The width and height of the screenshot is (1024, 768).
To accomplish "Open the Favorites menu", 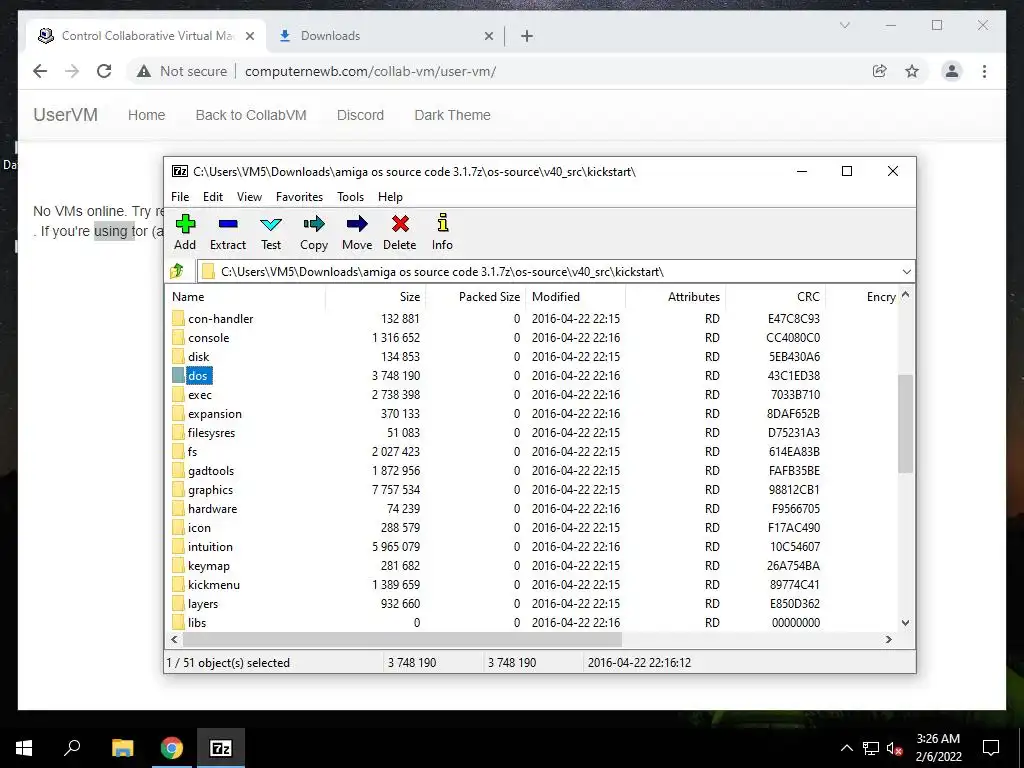I will pos(299,197).
